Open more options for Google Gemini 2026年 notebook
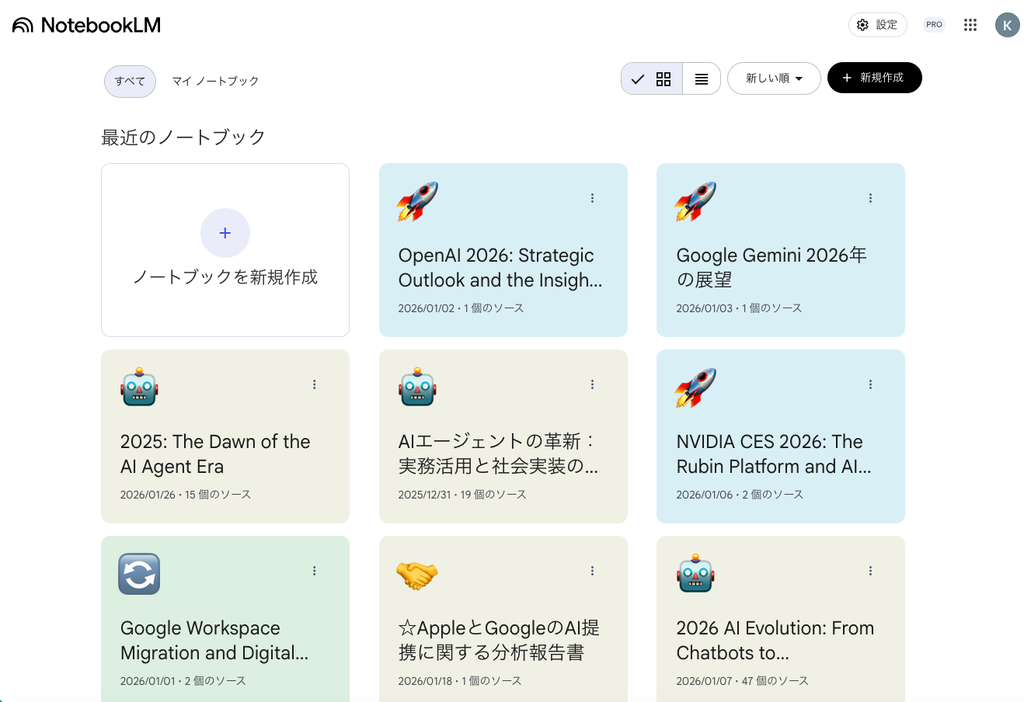The width and height of the screenshot is (1024, 702). [870, 198]
